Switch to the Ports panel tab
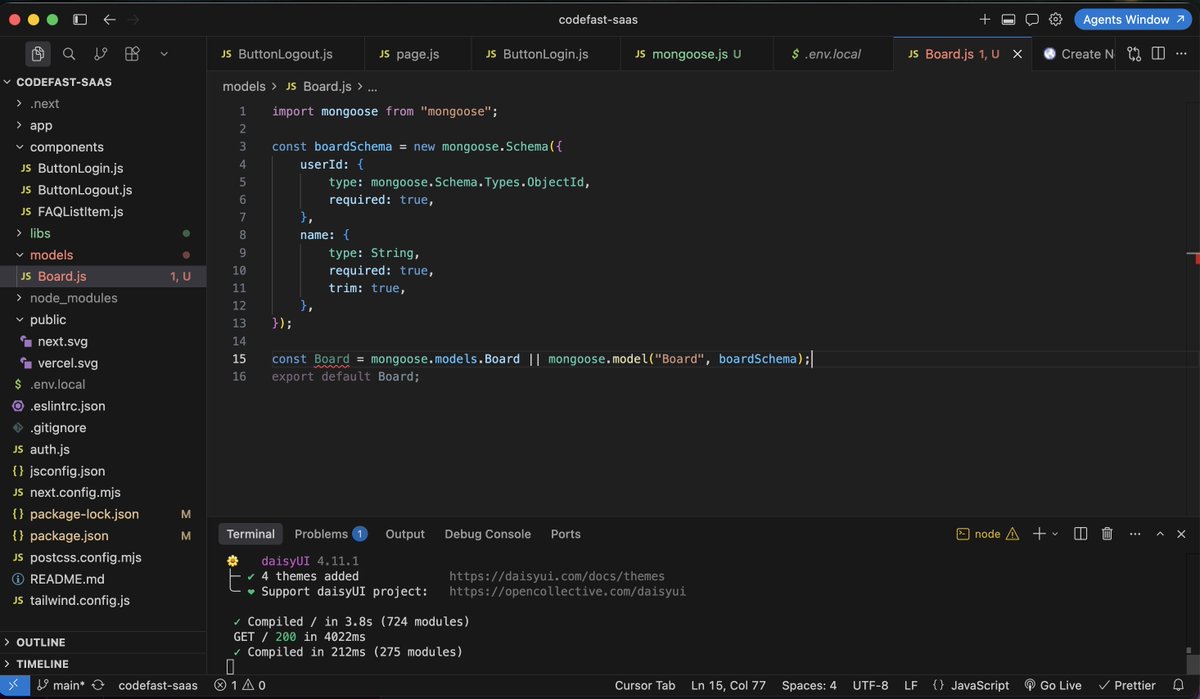The image size is (1200, 699). [565, 534]
